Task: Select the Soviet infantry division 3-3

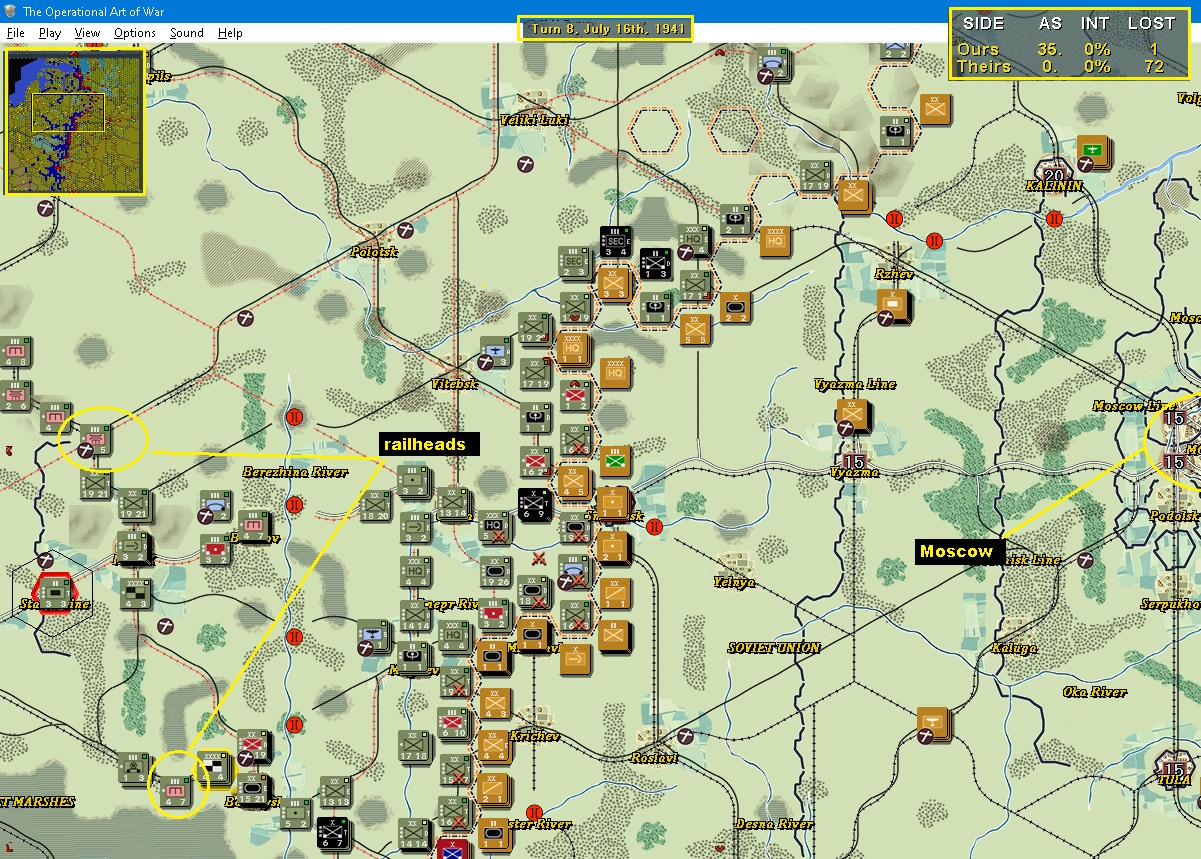Action: [x=613, y=285]
